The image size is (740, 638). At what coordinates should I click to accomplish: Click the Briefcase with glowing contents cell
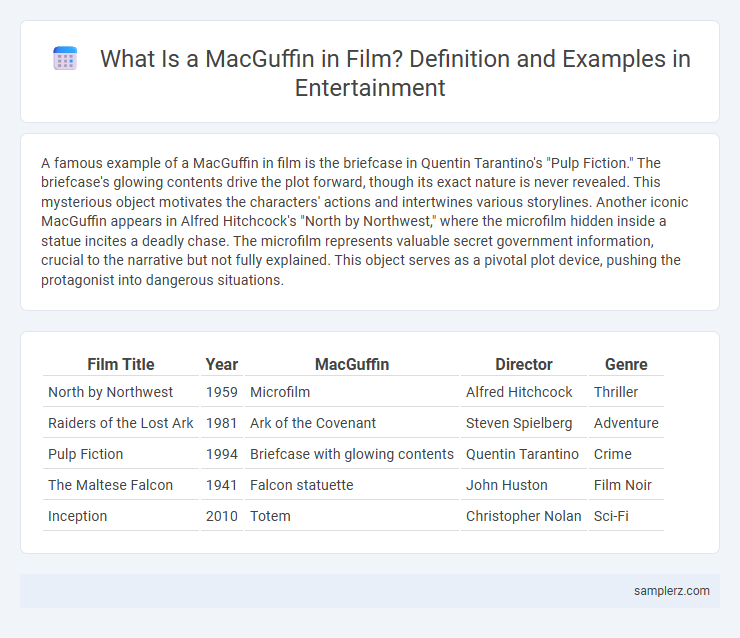coord(352,454)
